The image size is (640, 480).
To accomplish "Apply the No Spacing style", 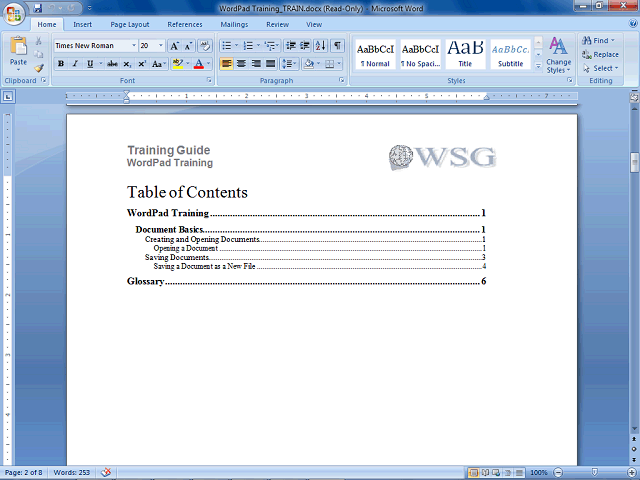I will click(x=420, y=55).
